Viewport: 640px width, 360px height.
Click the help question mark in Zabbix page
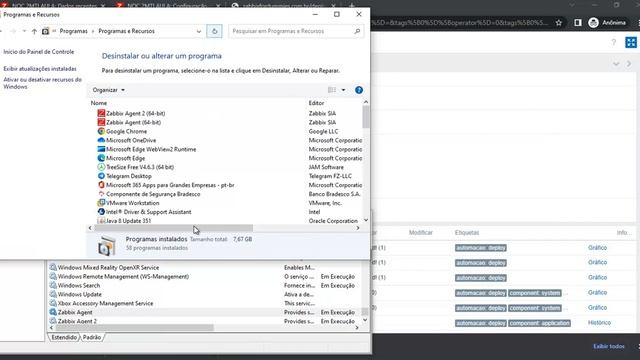[613, 42]
